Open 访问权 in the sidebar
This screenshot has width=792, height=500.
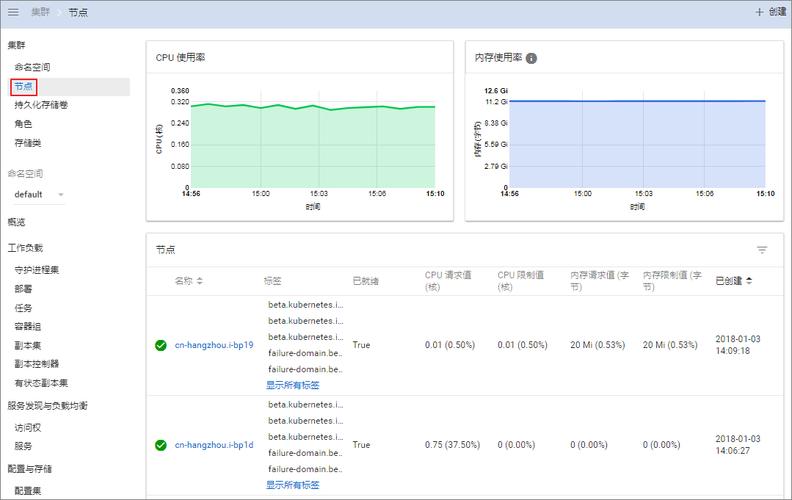[x=28, y=428]
